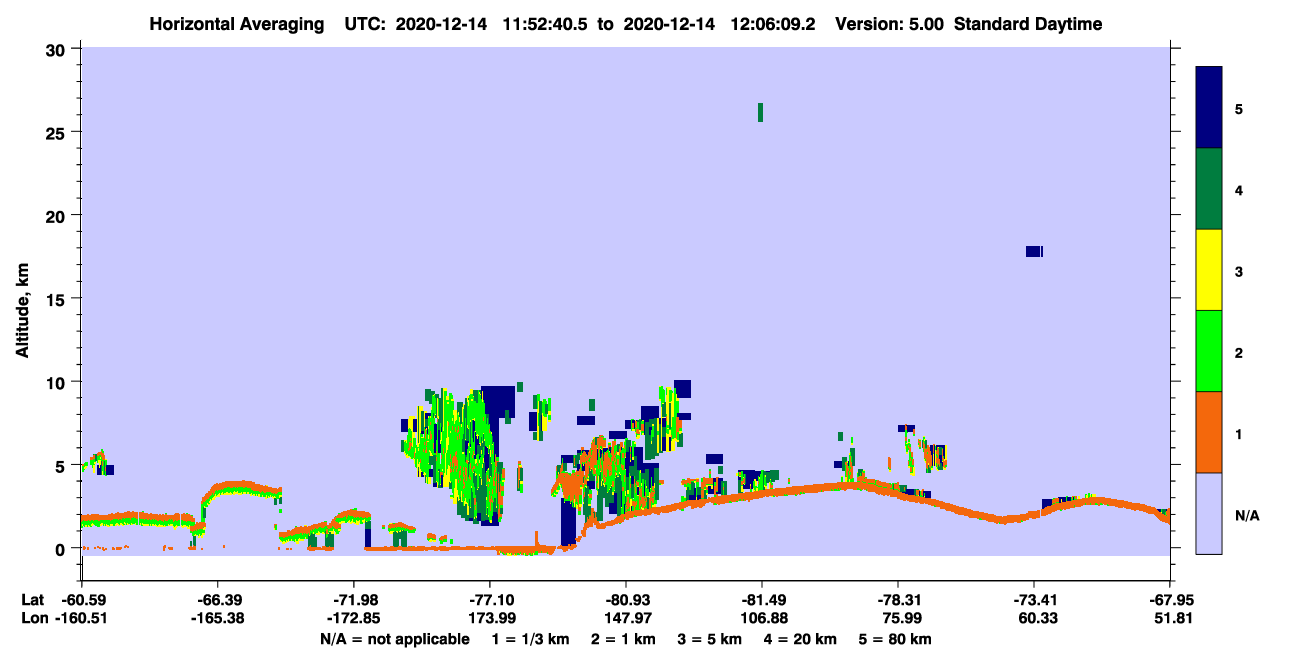Screen dimensions: 1300x667
Task: Click latitude value '-66.39'
Action: (218, 600)
